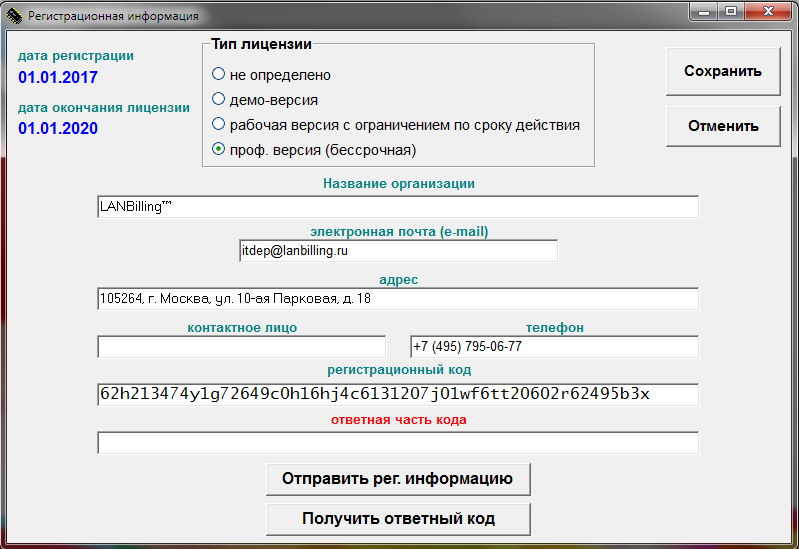Close the Регистрационная информация window
Image resolution: width=799 pixels, height=549 pixels.
(x=768, y=11)
